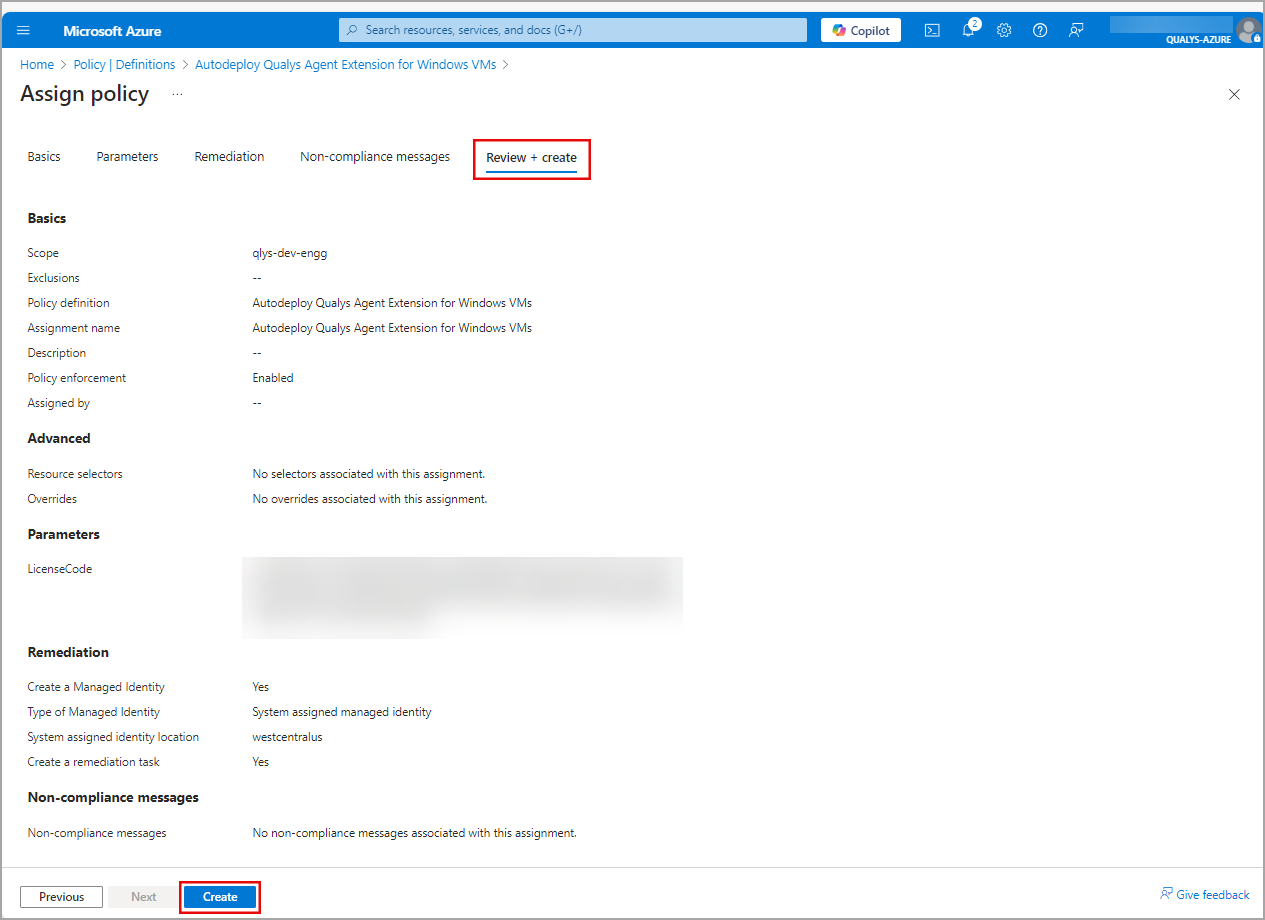
Task: Open the portal settings gear
Action: pos(1003,30)
